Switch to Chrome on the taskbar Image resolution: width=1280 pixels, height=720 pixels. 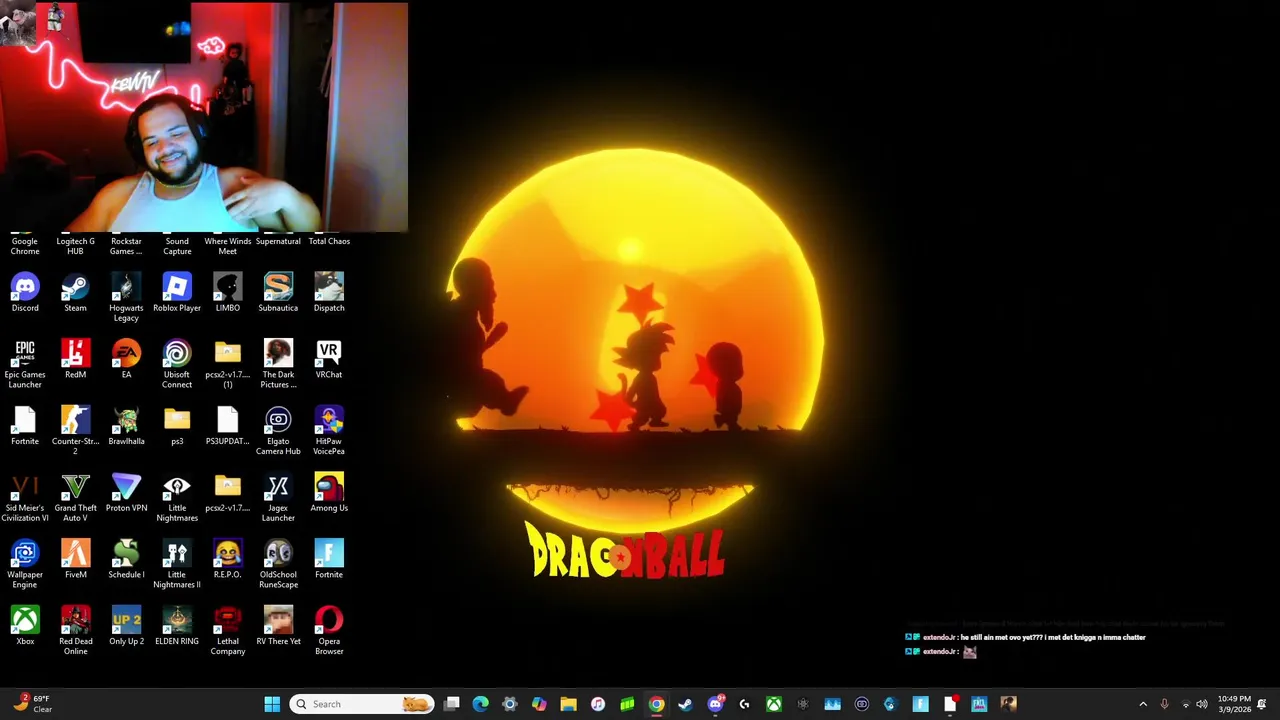[x=656, y=704]
